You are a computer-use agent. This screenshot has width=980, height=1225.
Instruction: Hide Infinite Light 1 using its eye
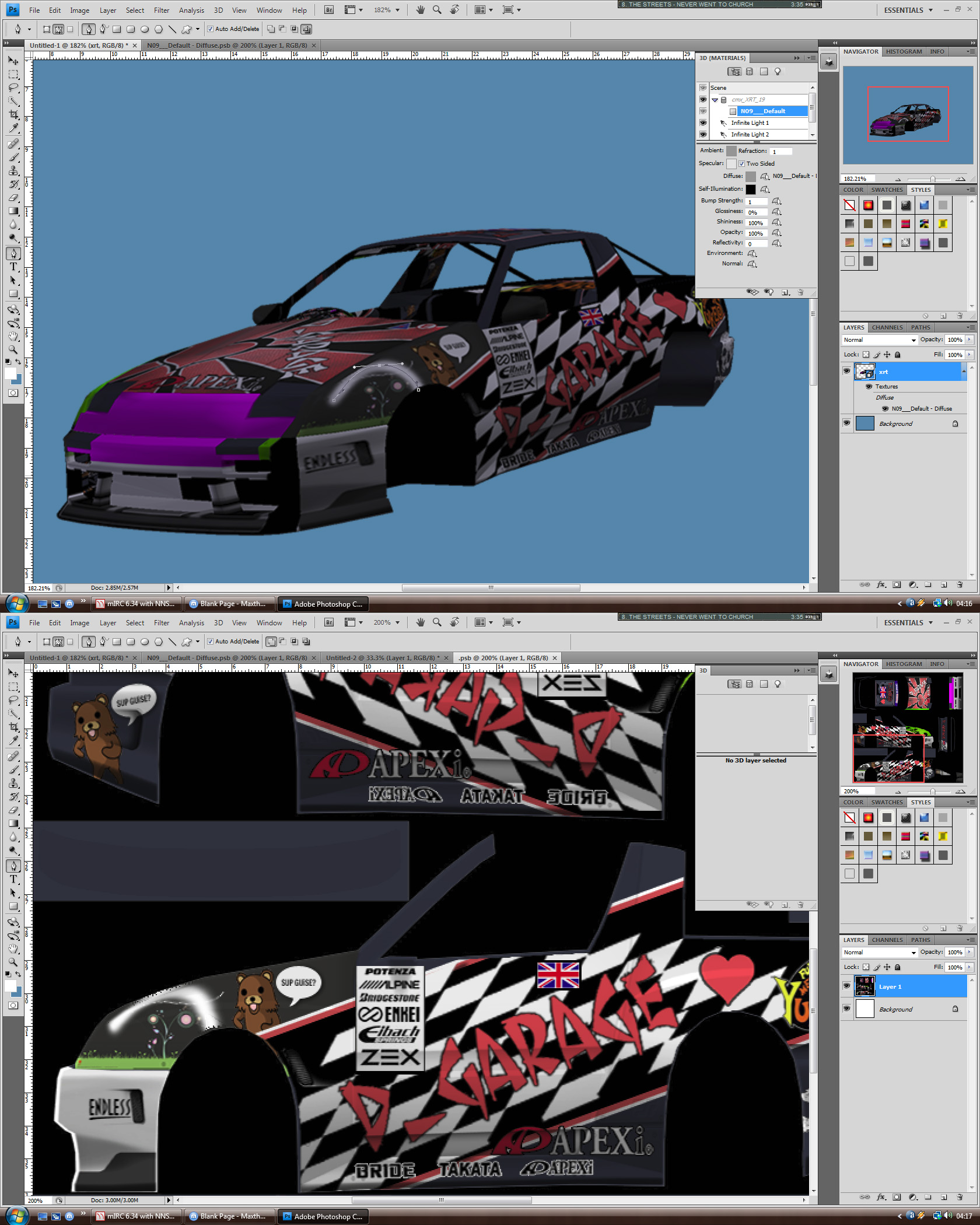(x=703, y=123)
